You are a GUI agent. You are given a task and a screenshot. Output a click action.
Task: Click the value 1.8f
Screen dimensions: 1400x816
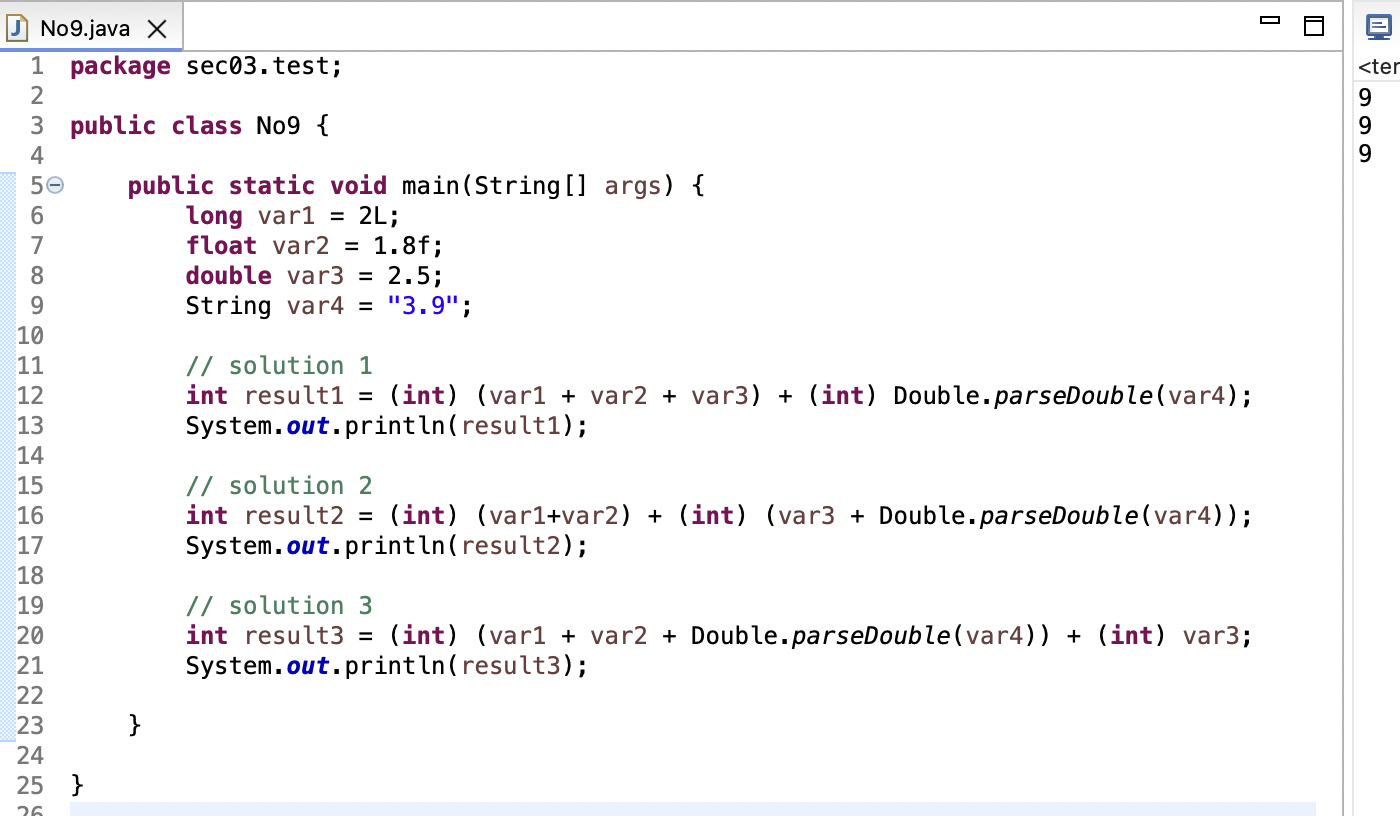[x=401, y=246]
